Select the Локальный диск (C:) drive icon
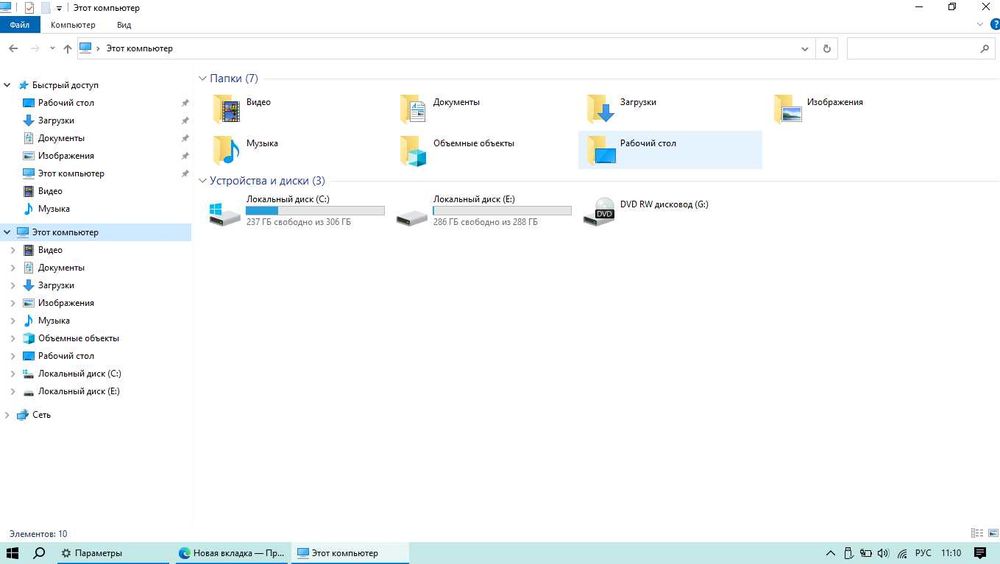The width and height of the screenshot is (1000, 564). [x=224, y=213]
